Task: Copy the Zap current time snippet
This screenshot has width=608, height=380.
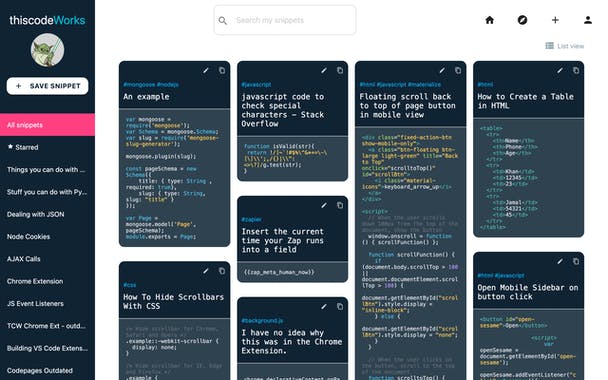Action: (340, 206)
